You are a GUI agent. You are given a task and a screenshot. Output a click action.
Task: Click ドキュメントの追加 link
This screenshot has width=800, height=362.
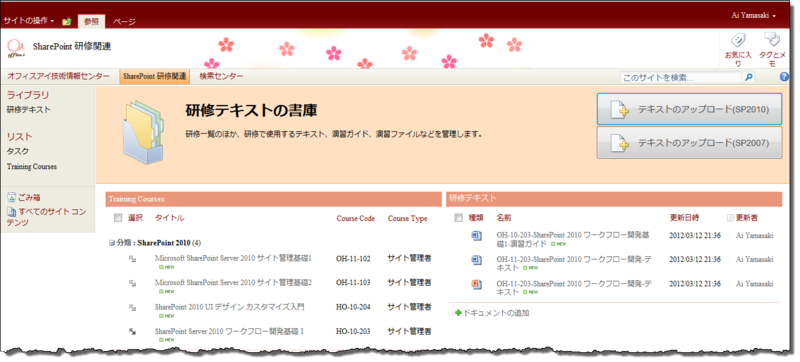click(495, 313)
